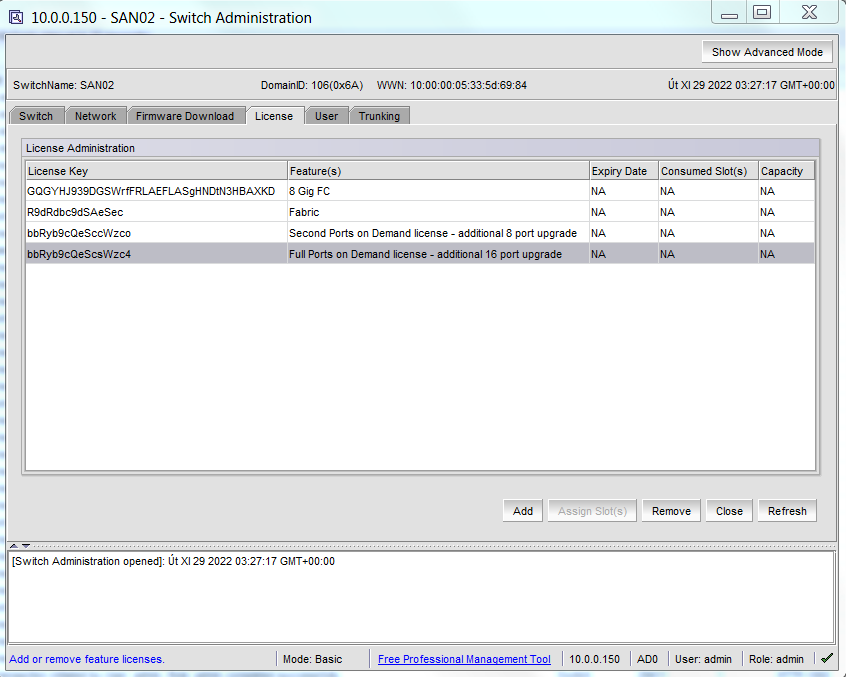Click the Close button

pos(729,511)
